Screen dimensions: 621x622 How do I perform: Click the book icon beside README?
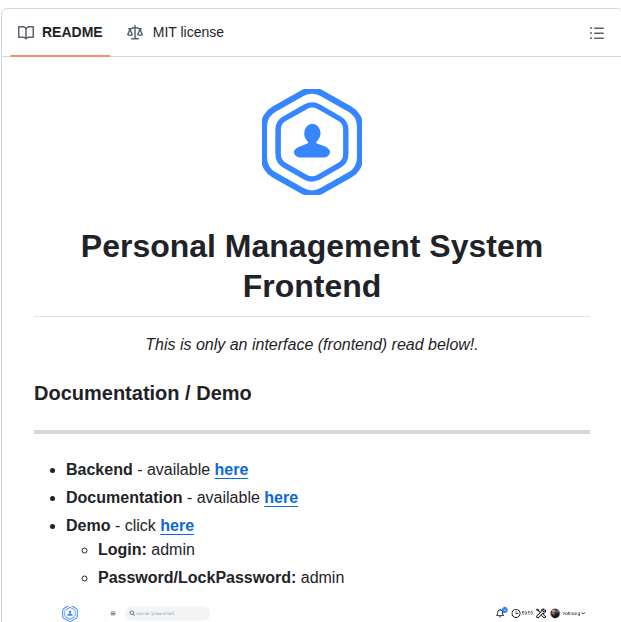click(26, 33)
